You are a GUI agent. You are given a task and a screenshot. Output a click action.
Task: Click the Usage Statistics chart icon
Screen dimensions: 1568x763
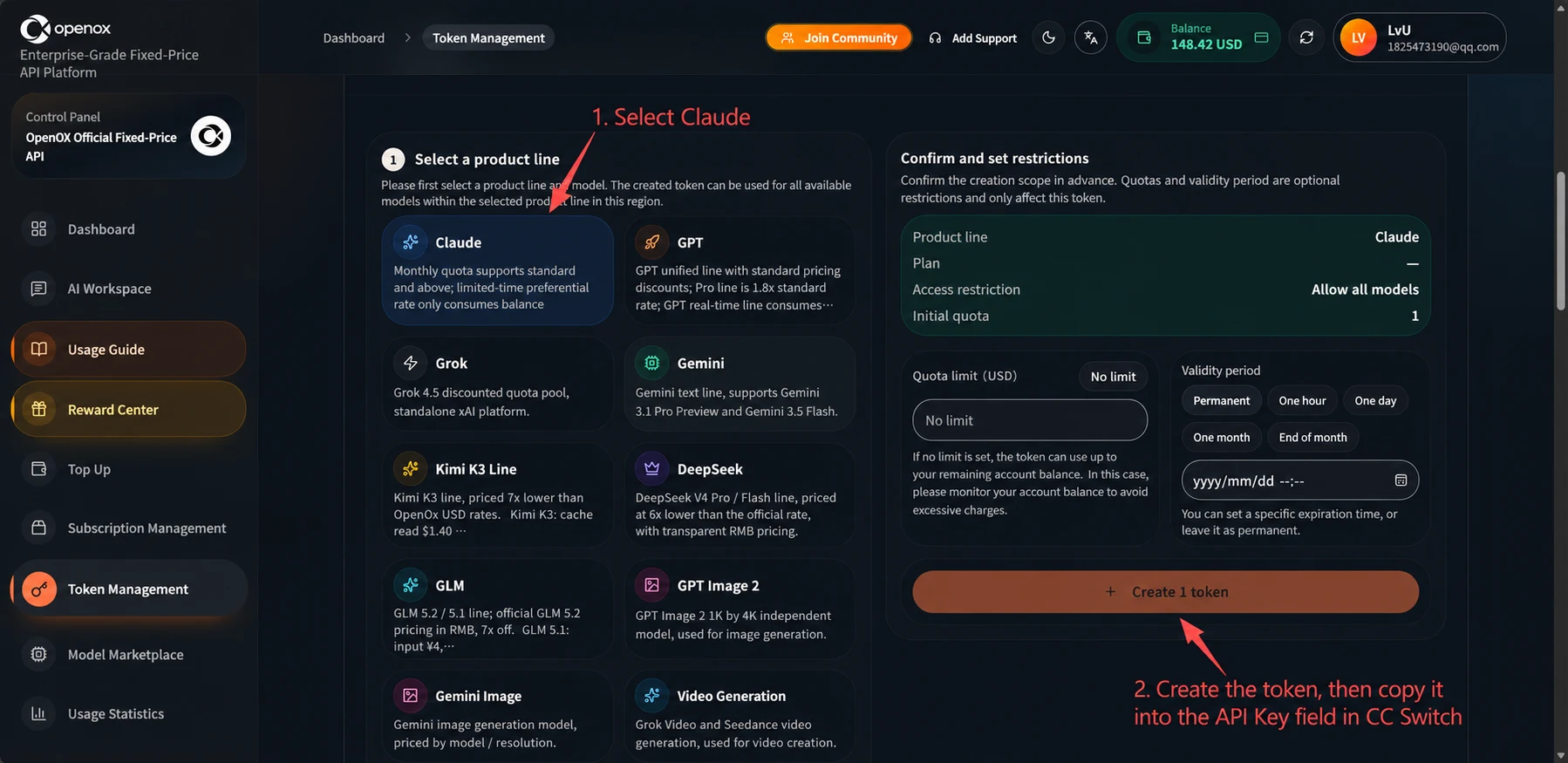coord(38,713)
